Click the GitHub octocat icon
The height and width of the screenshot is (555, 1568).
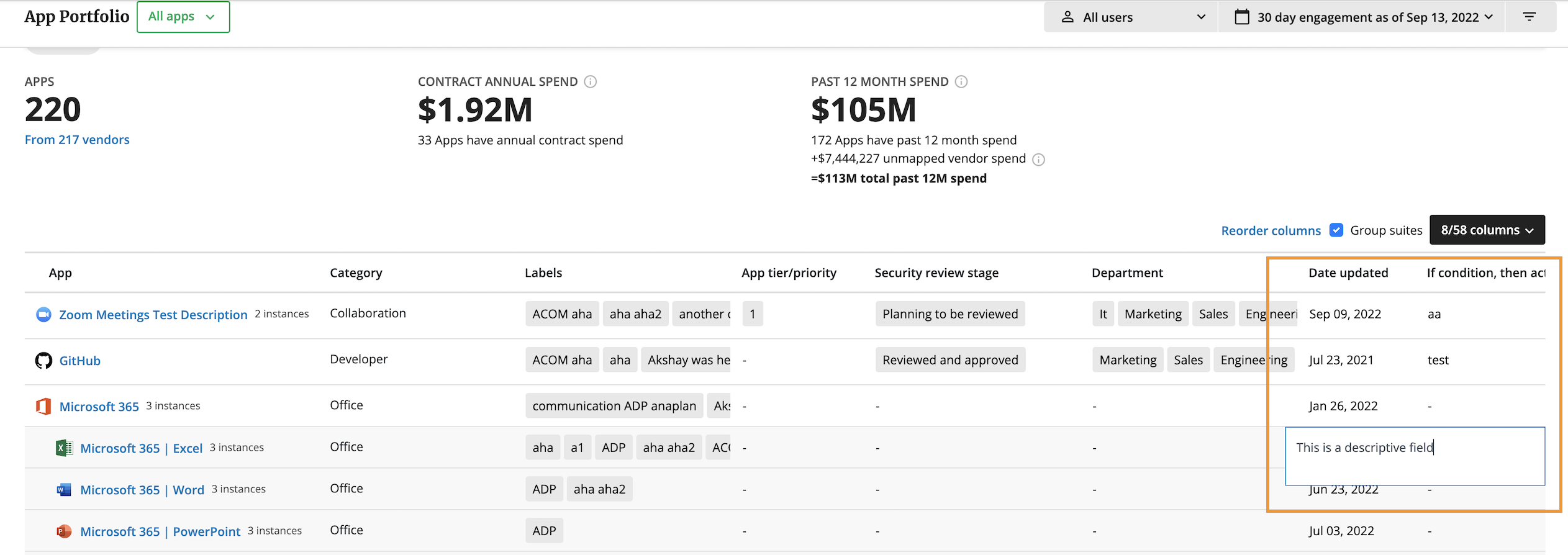43,360
